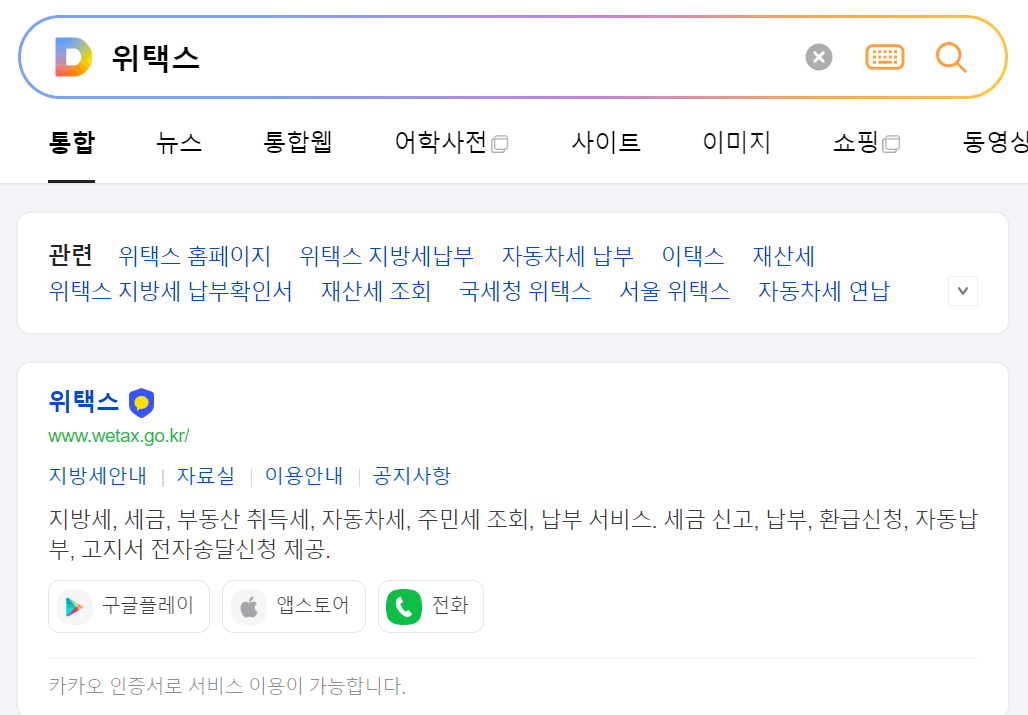
Task: Open the www.wetax.go.kr link
Action: (119, 436)
